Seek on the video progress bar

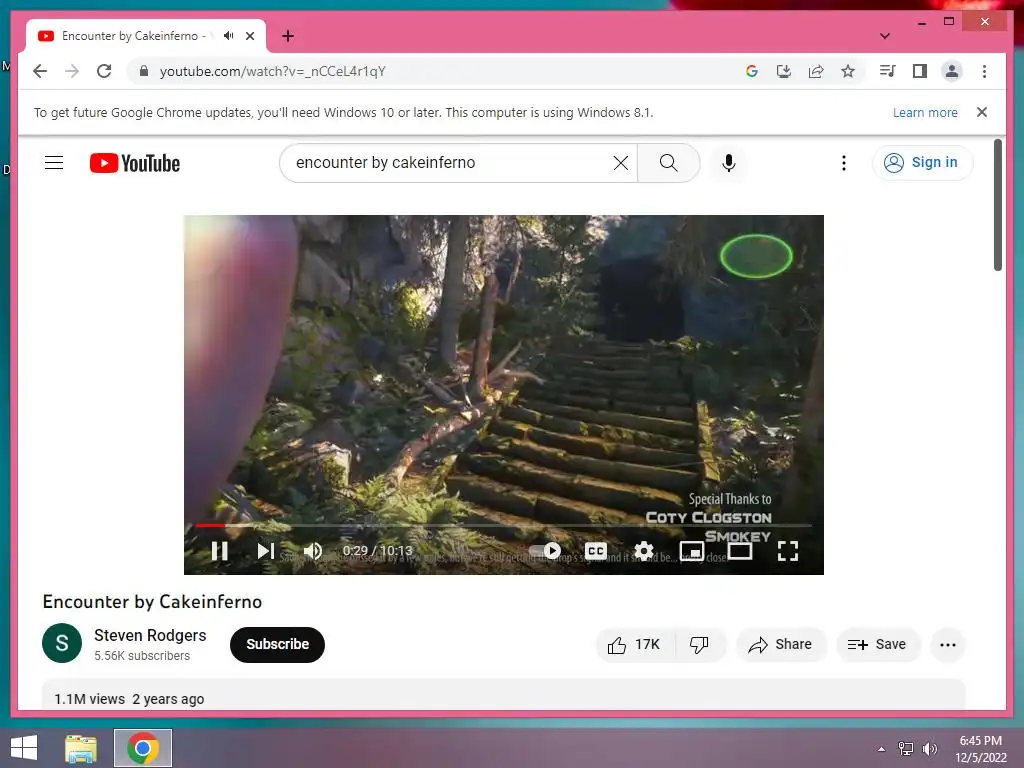pyautogui.click(x=504, y=525)
